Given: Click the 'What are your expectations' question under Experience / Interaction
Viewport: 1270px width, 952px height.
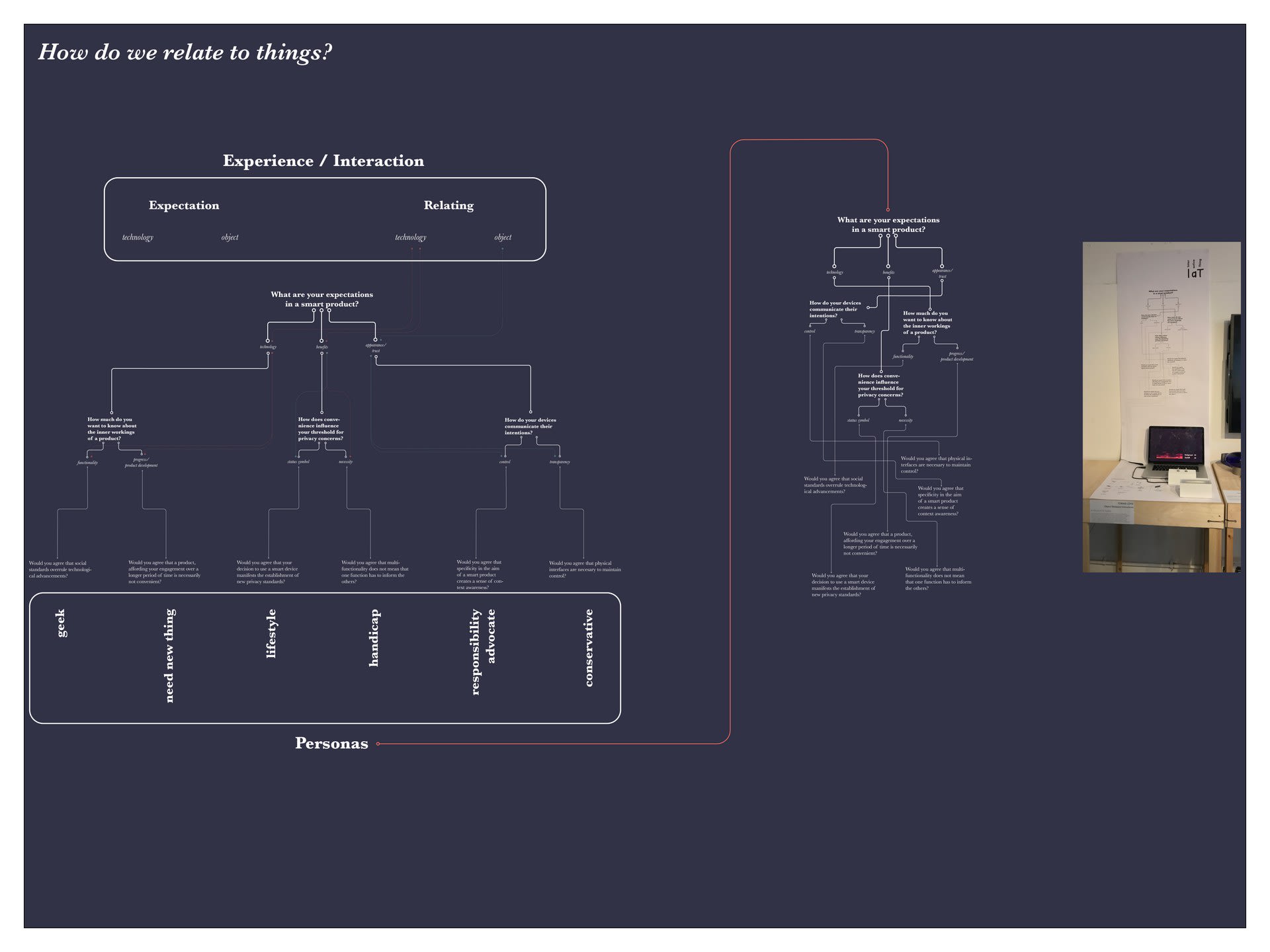Looking at the screenshot, I should [x=322, y=299].
